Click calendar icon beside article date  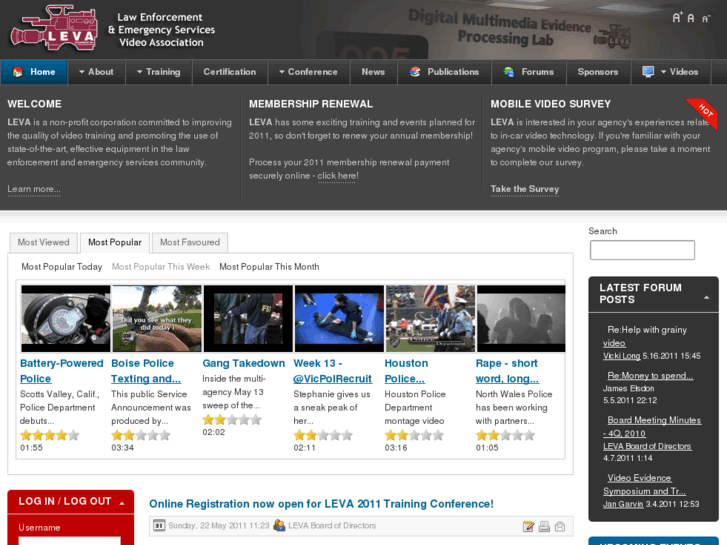159,526
